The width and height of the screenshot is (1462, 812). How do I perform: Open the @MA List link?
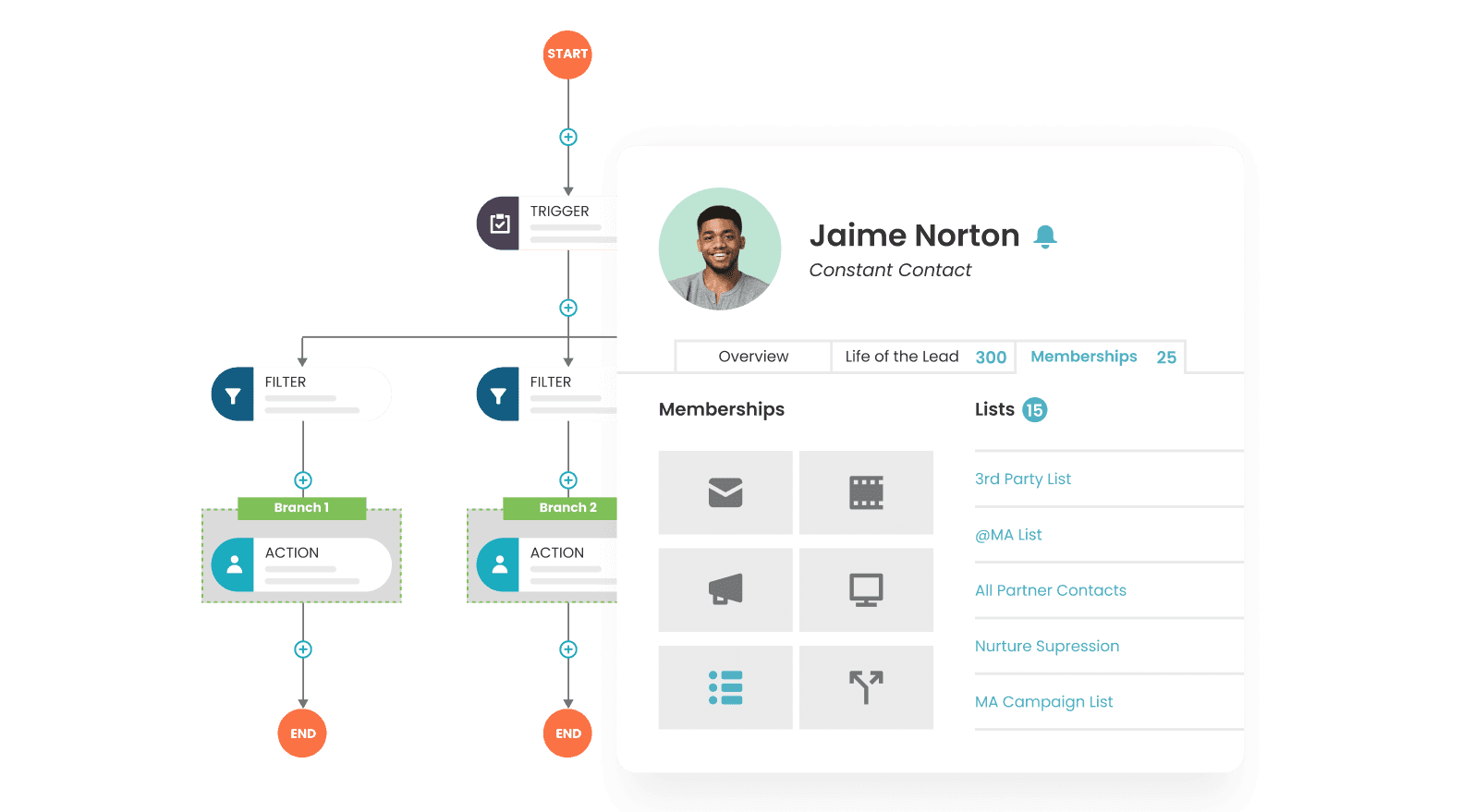1008,535
